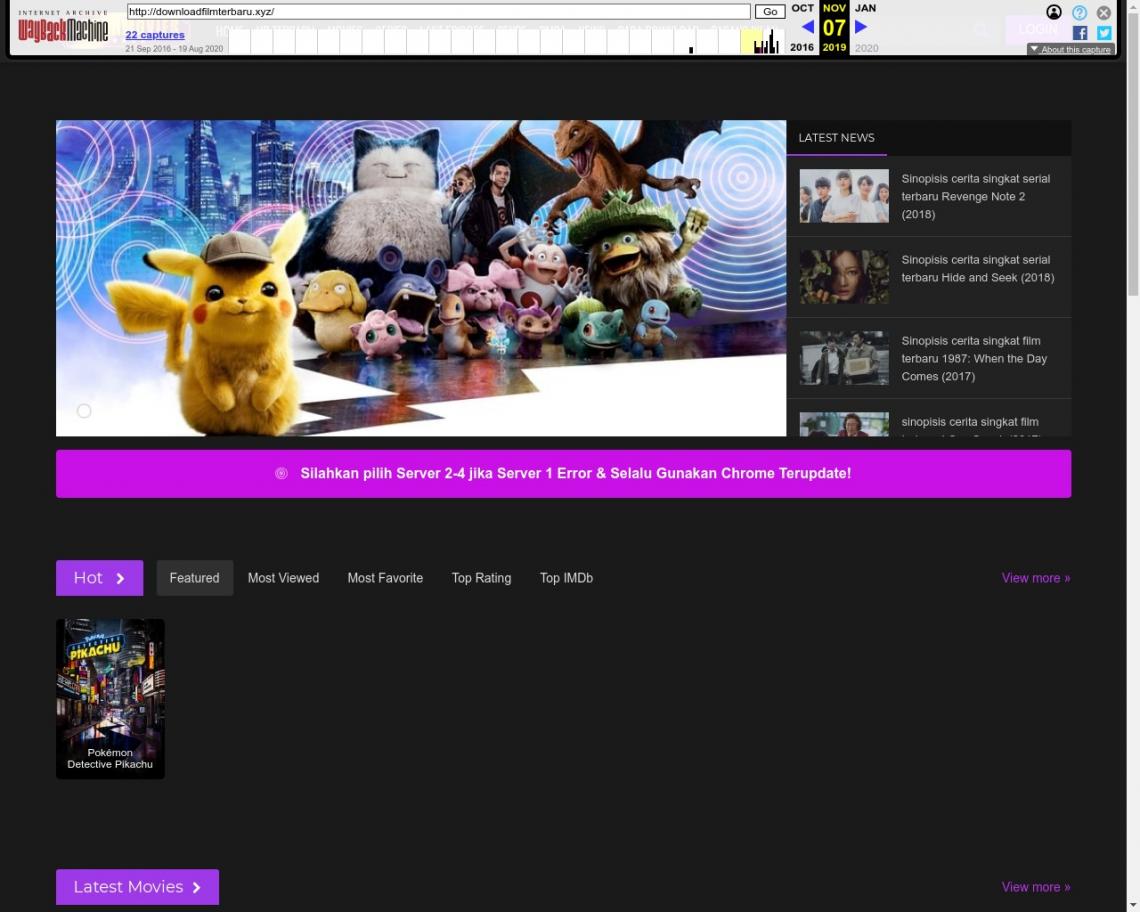Viewport: 1140px width, 912px height.
Task: Open Pokémon Detective Pikachu movie poster
Action: coord(111,699)
